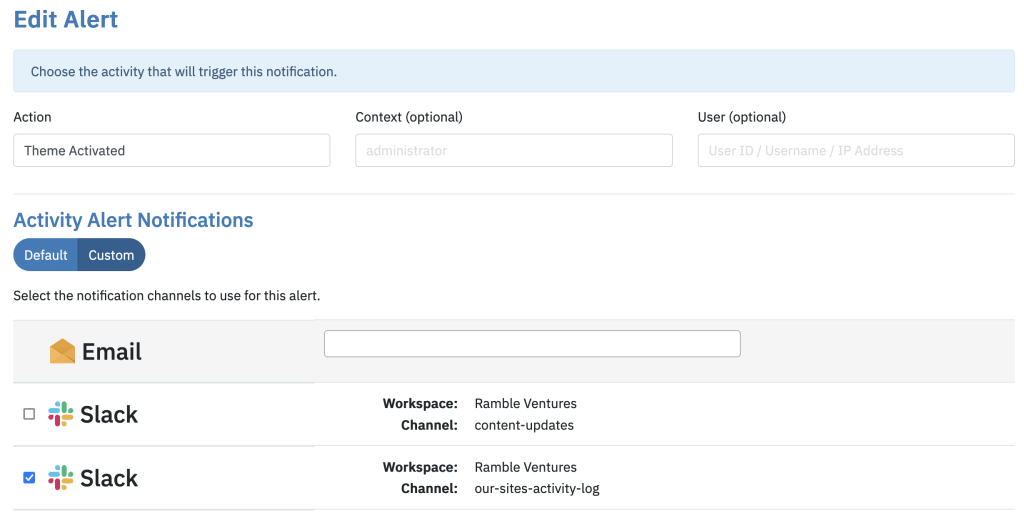This screenshot has width=1024, height=513.
Task: Click the Email address input box
Action: (x=532, y=344)
